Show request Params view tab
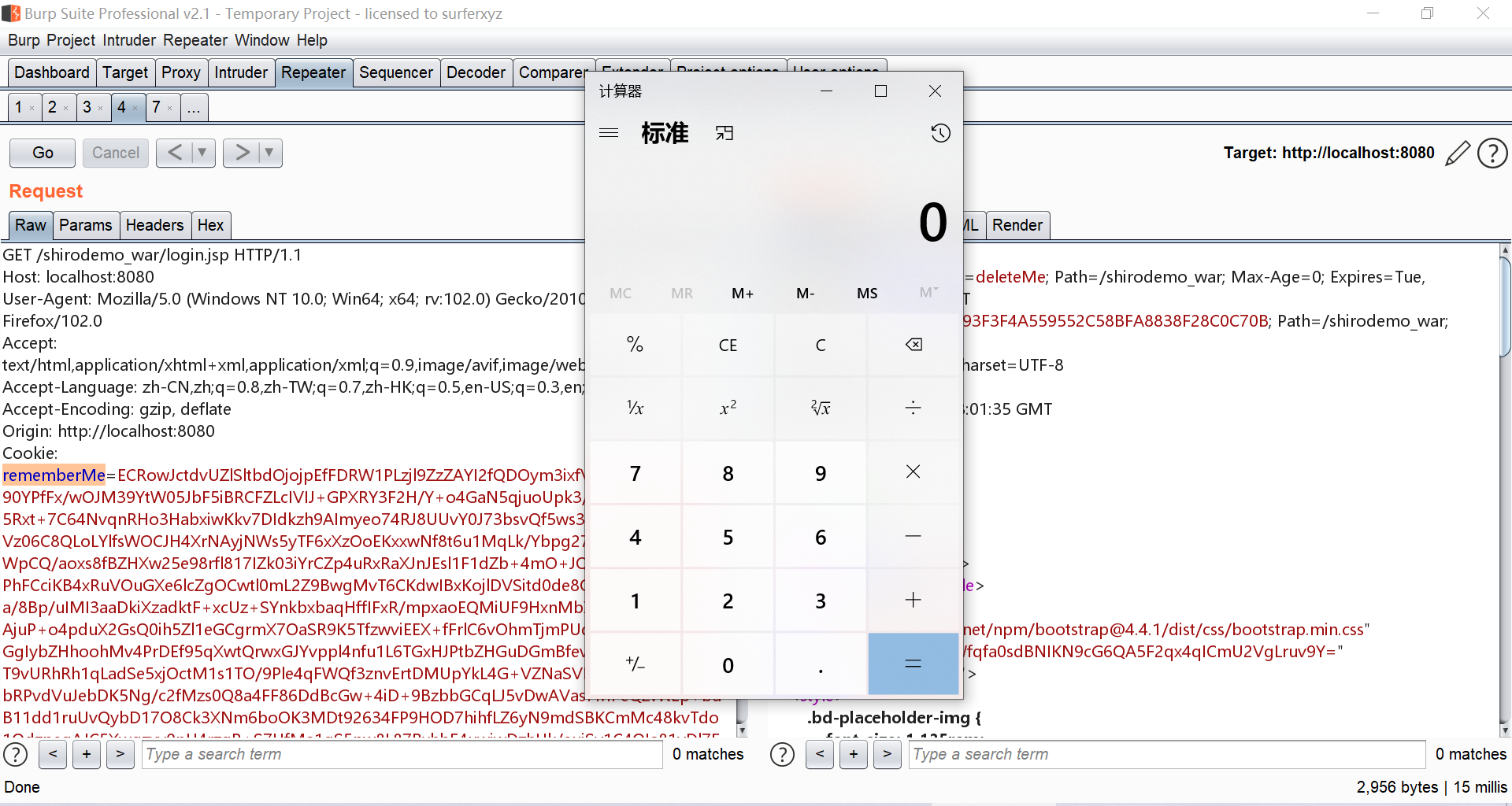Viewport: 1512px width, 806px height. (86, 225)
